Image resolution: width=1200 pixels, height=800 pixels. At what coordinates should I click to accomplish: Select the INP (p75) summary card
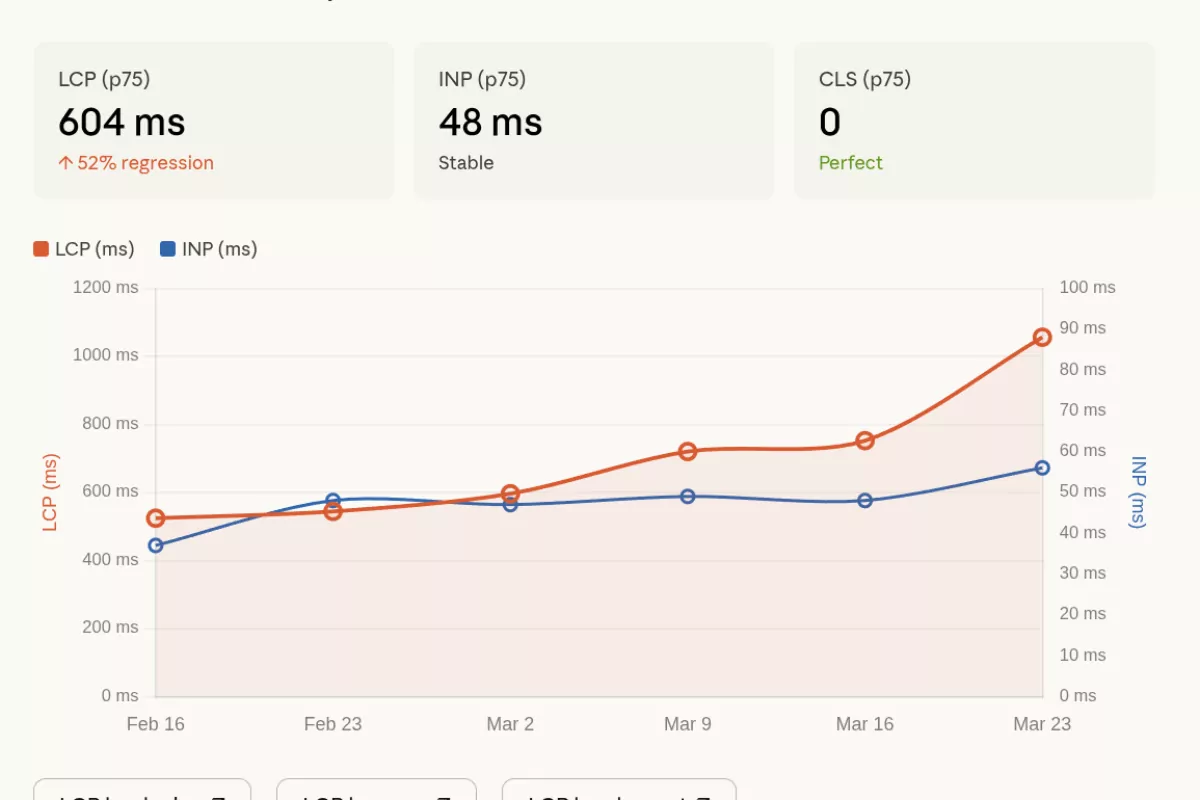(x=593, y=119)
